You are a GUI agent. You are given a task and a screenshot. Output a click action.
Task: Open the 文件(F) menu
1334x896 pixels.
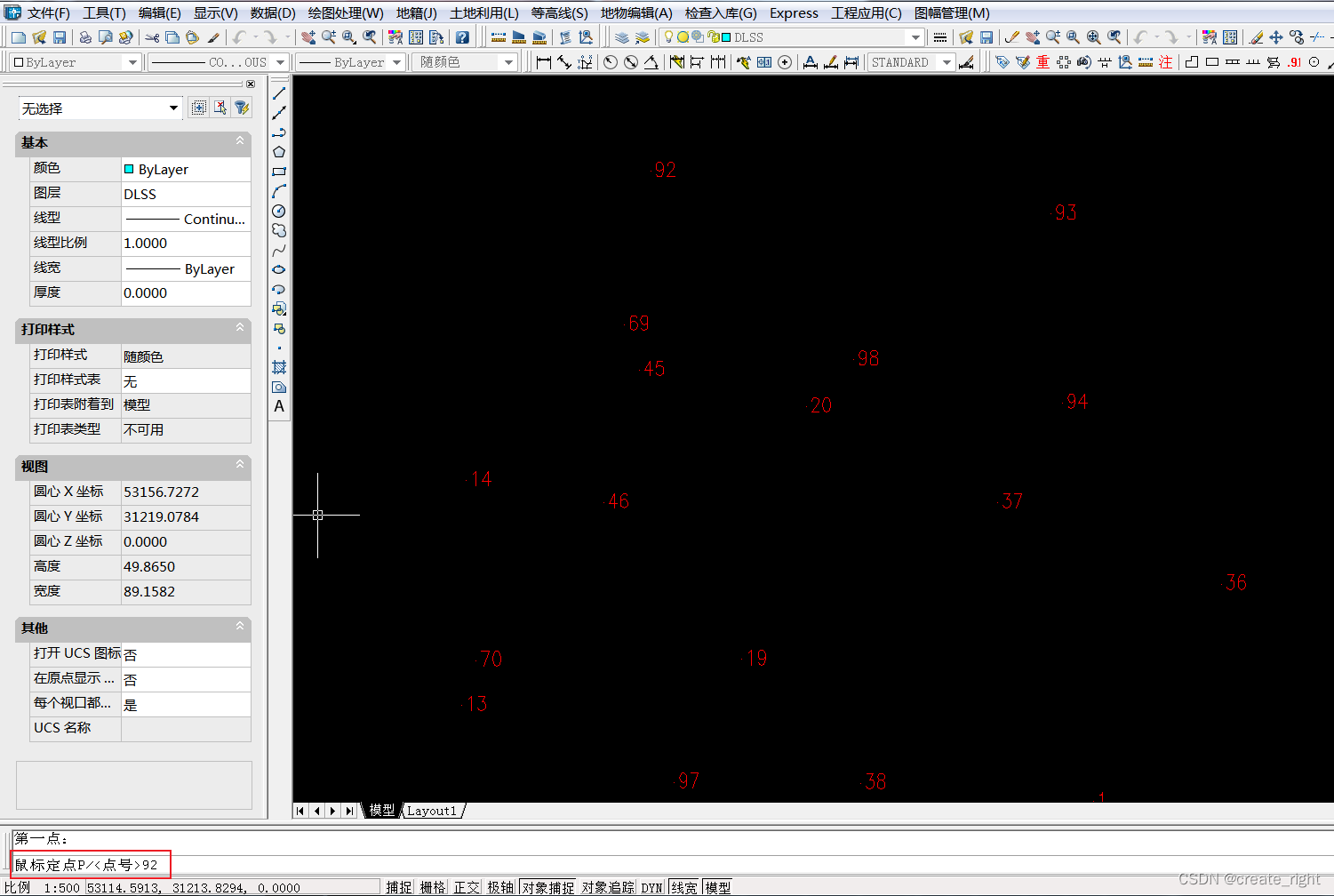(48, 13)
